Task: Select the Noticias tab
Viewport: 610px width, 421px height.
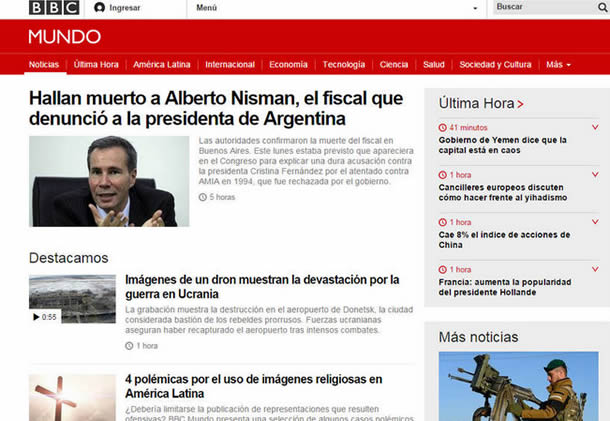Action: tap(44, 65)
